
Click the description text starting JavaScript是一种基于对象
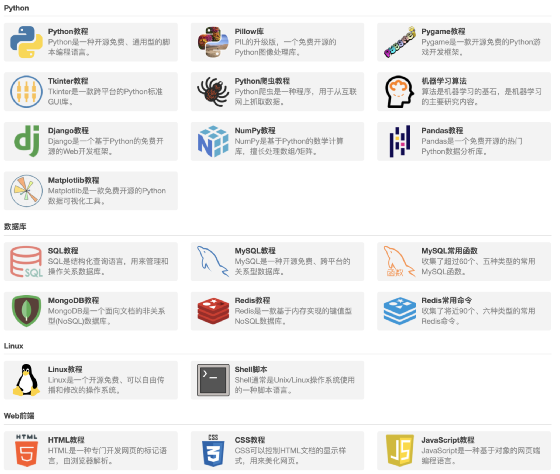pyautogui.click(x=481, y=456)
